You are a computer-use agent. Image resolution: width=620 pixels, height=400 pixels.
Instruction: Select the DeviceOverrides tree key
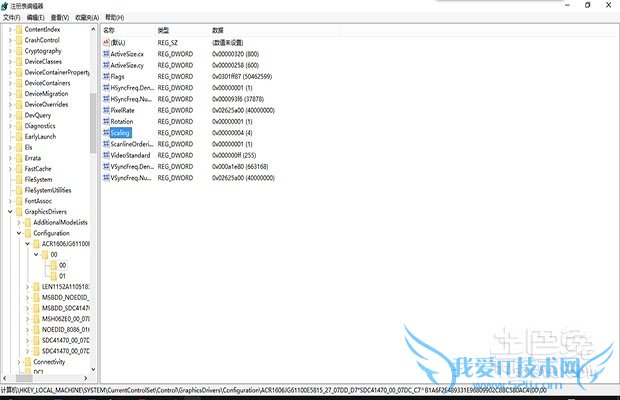pyautogui.click(x=46, y=104)
